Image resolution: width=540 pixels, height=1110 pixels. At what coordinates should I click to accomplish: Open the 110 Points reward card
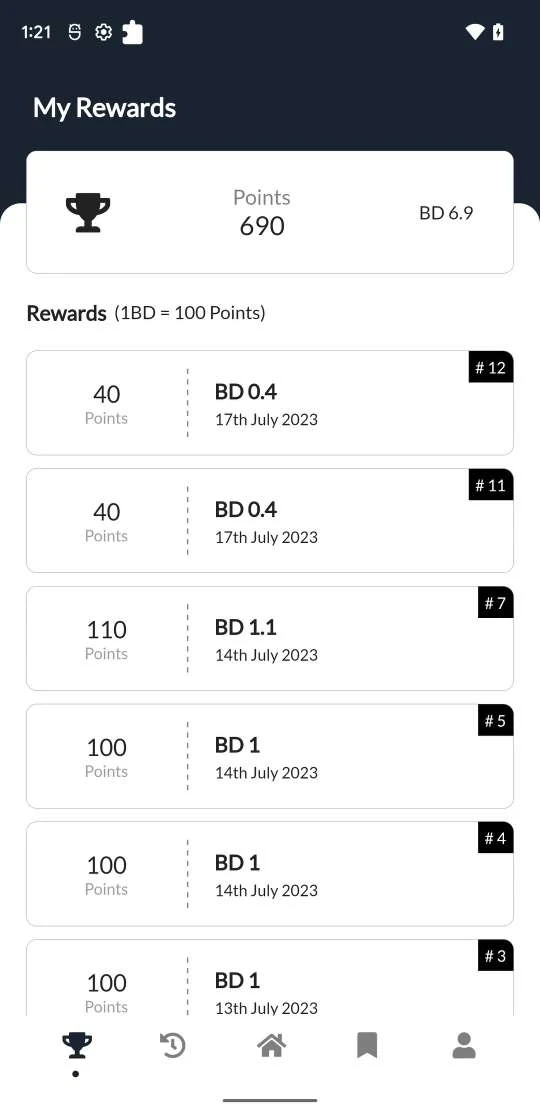(270, 638)
